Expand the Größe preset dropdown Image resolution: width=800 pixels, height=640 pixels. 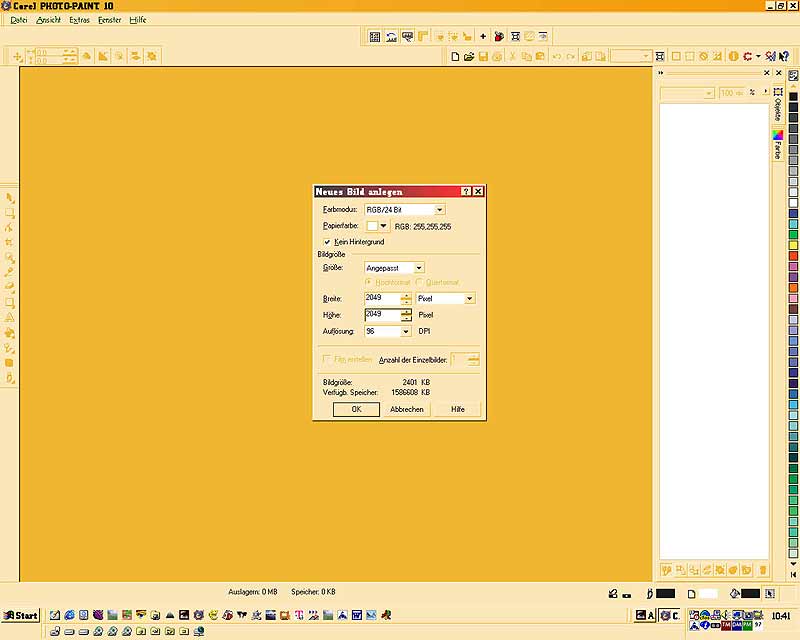point(419,268)
